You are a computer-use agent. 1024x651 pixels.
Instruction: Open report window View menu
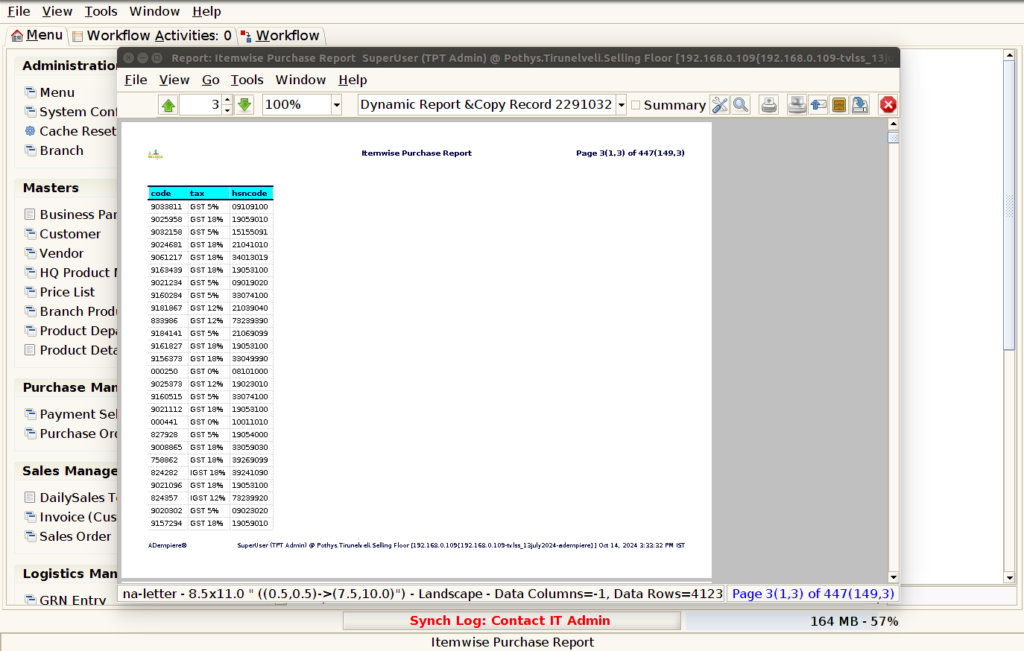tap(174, 80)
